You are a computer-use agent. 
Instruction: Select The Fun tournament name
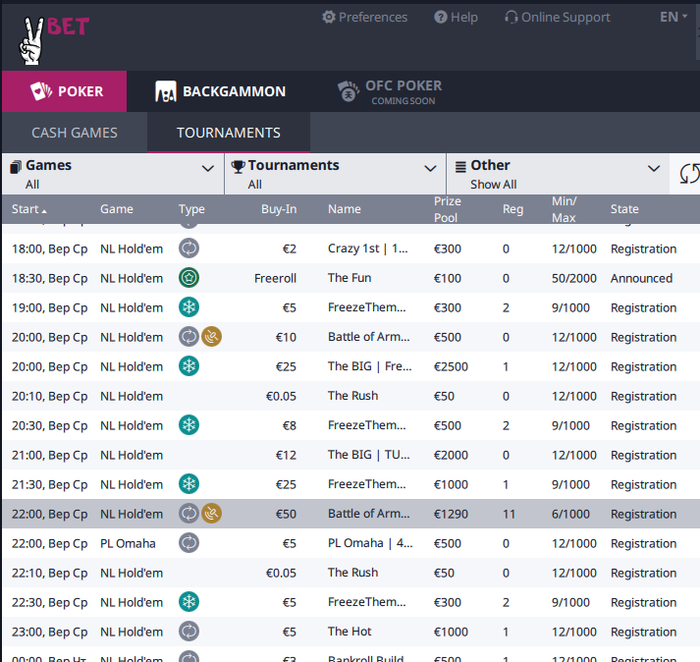tap(350, 278)
